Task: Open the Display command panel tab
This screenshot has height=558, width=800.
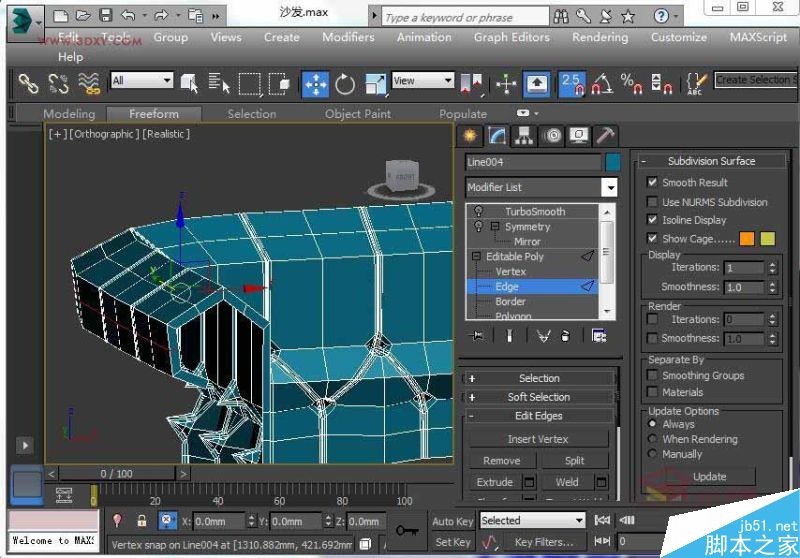Action: point(579,136)
